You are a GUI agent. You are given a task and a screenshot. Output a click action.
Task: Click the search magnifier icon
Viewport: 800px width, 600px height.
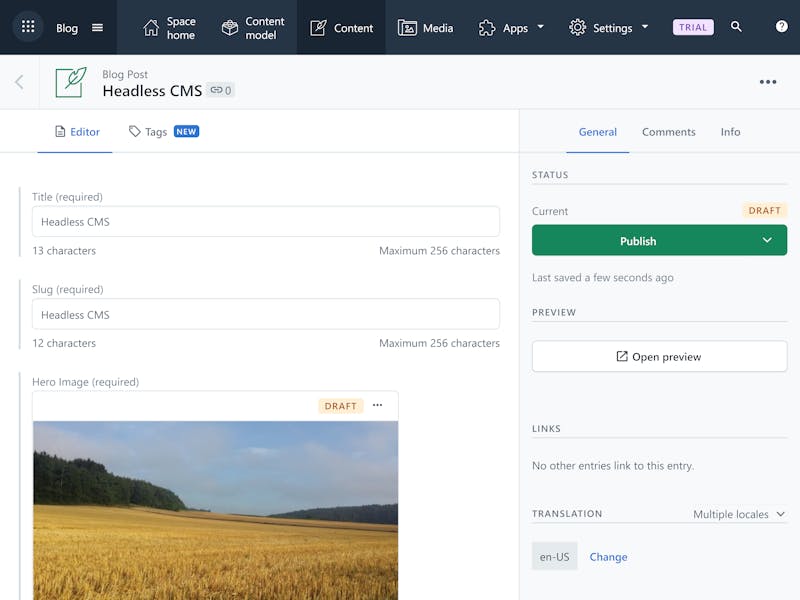click(736, 27)
